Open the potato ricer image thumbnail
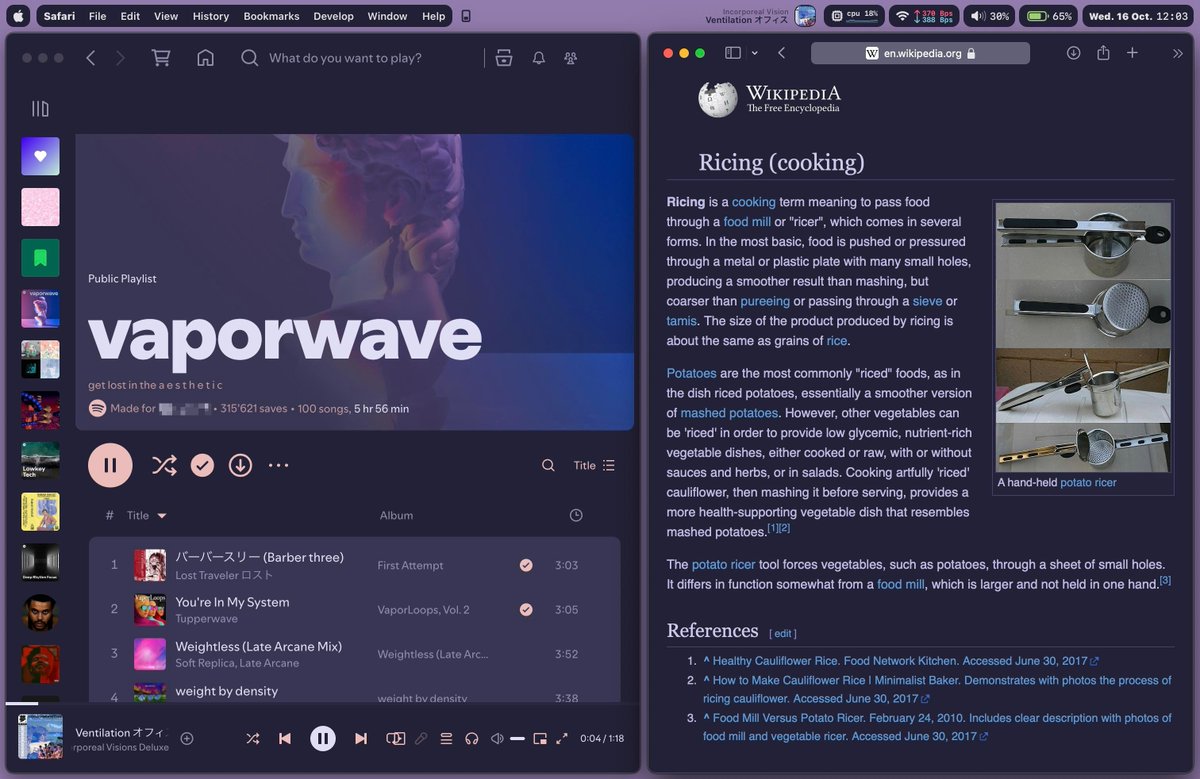The height and width of the screenshot is (779, 1200). coord(1083,336)
